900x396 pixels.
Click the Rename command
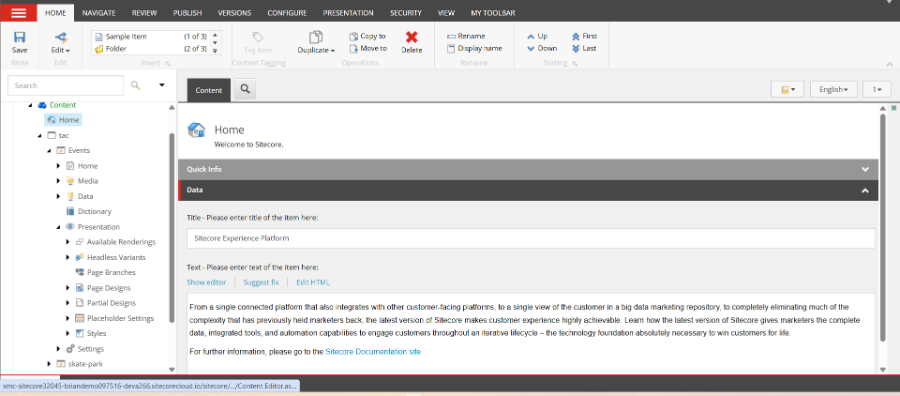tap(466, 36)
